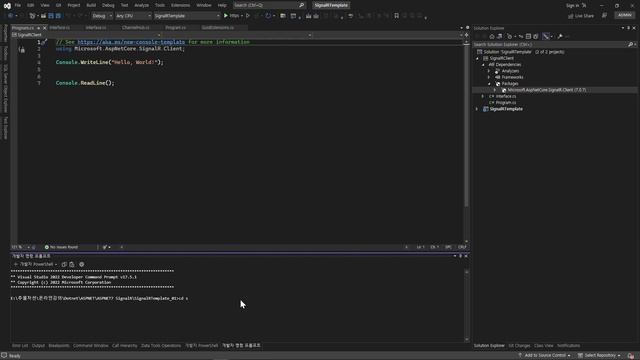Click Sign in link at top right
This screenshot has height=360, width=640.
(x=572, y=5)
